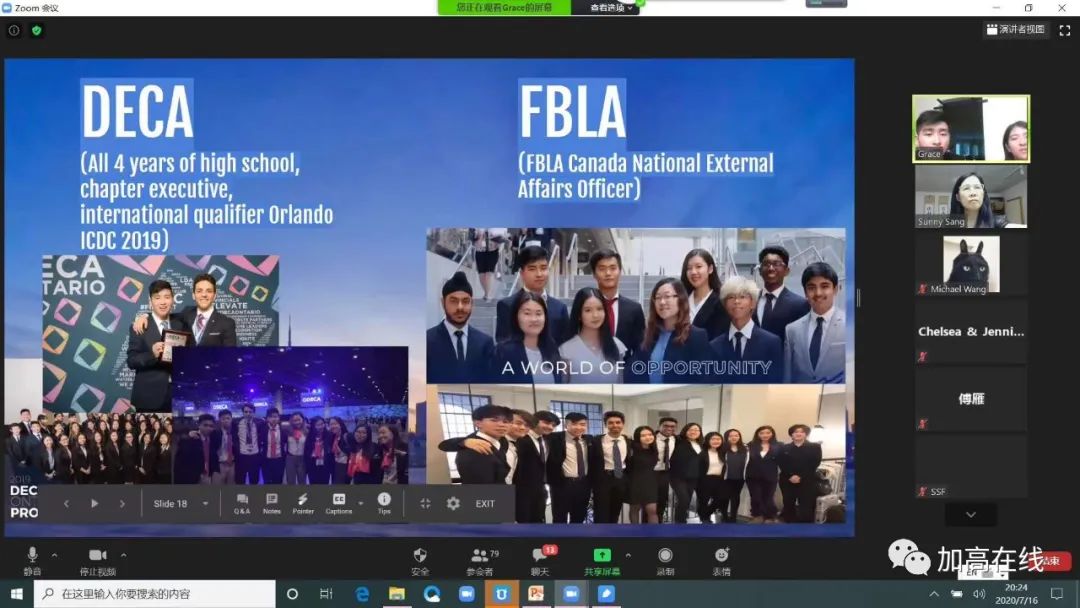Open Tips in slide toolbar
The width and height of the screenshot is (1080, 608).
(384, 504)
